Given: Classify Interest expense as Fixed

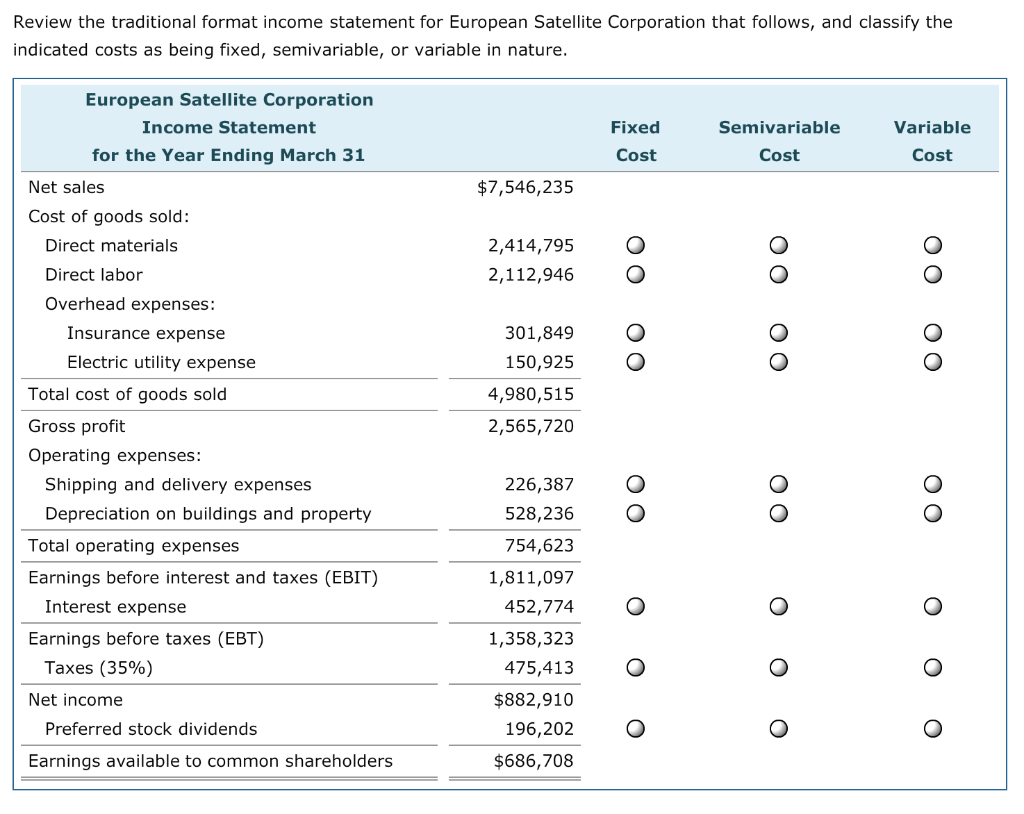Looking at the screenshot, I should [x=636, y=606].
